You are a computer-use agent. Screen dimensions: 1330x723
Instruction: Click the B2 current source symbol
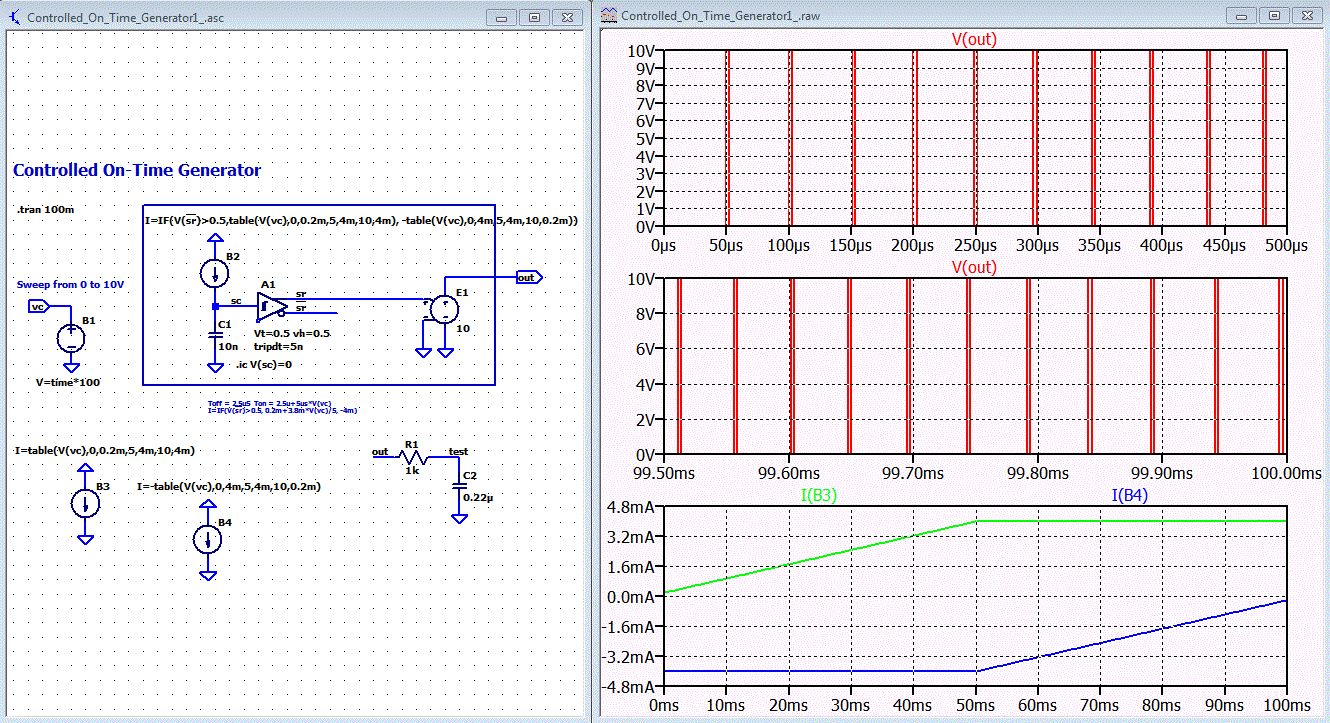(214, 273)
